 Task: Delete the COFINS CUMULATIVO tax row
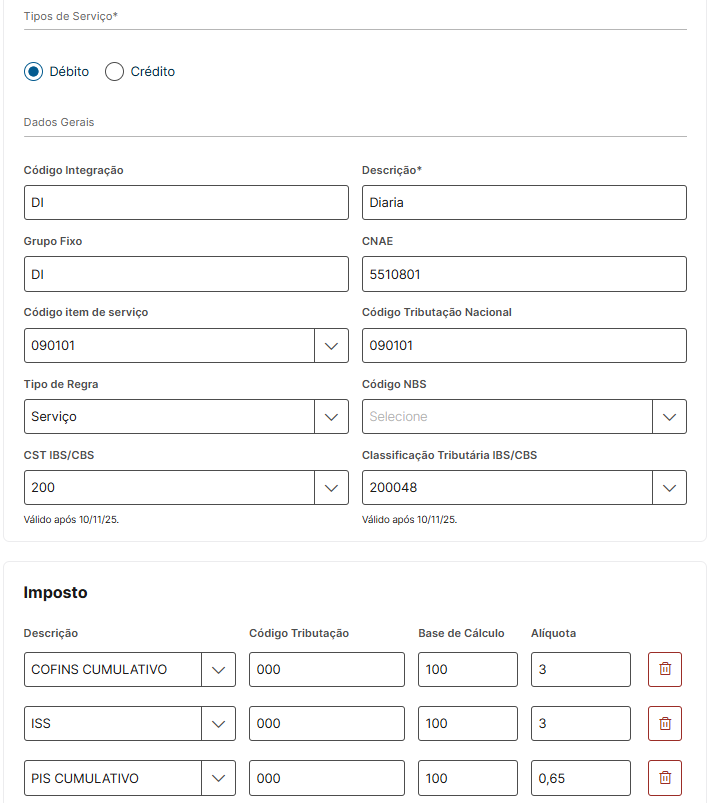pos(665,669)
